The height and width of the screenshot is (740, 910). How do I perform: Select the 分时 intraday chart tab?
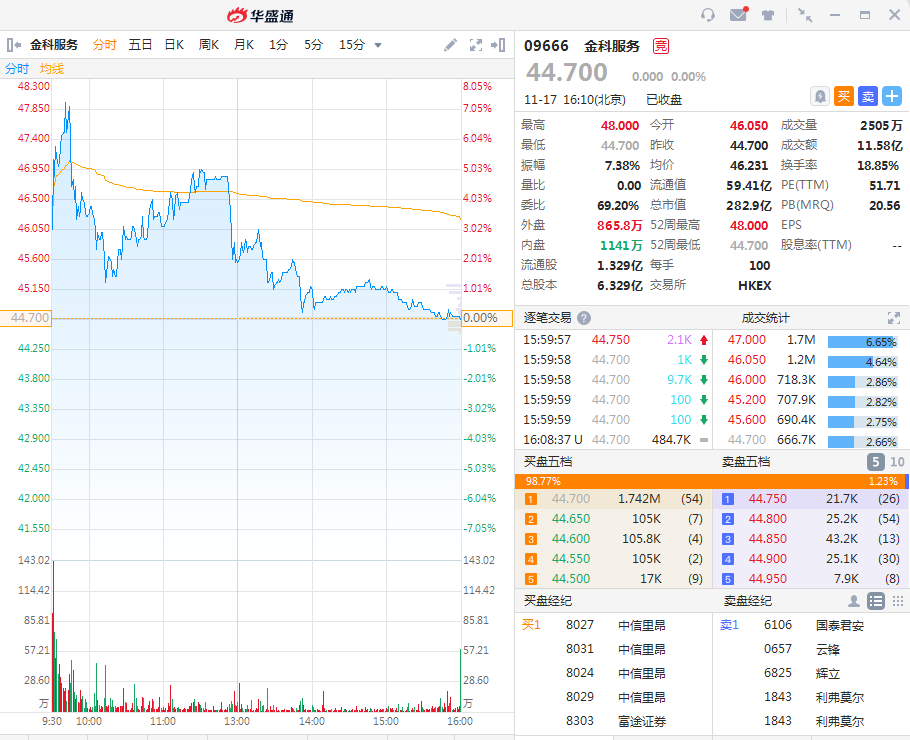(104, 45)
